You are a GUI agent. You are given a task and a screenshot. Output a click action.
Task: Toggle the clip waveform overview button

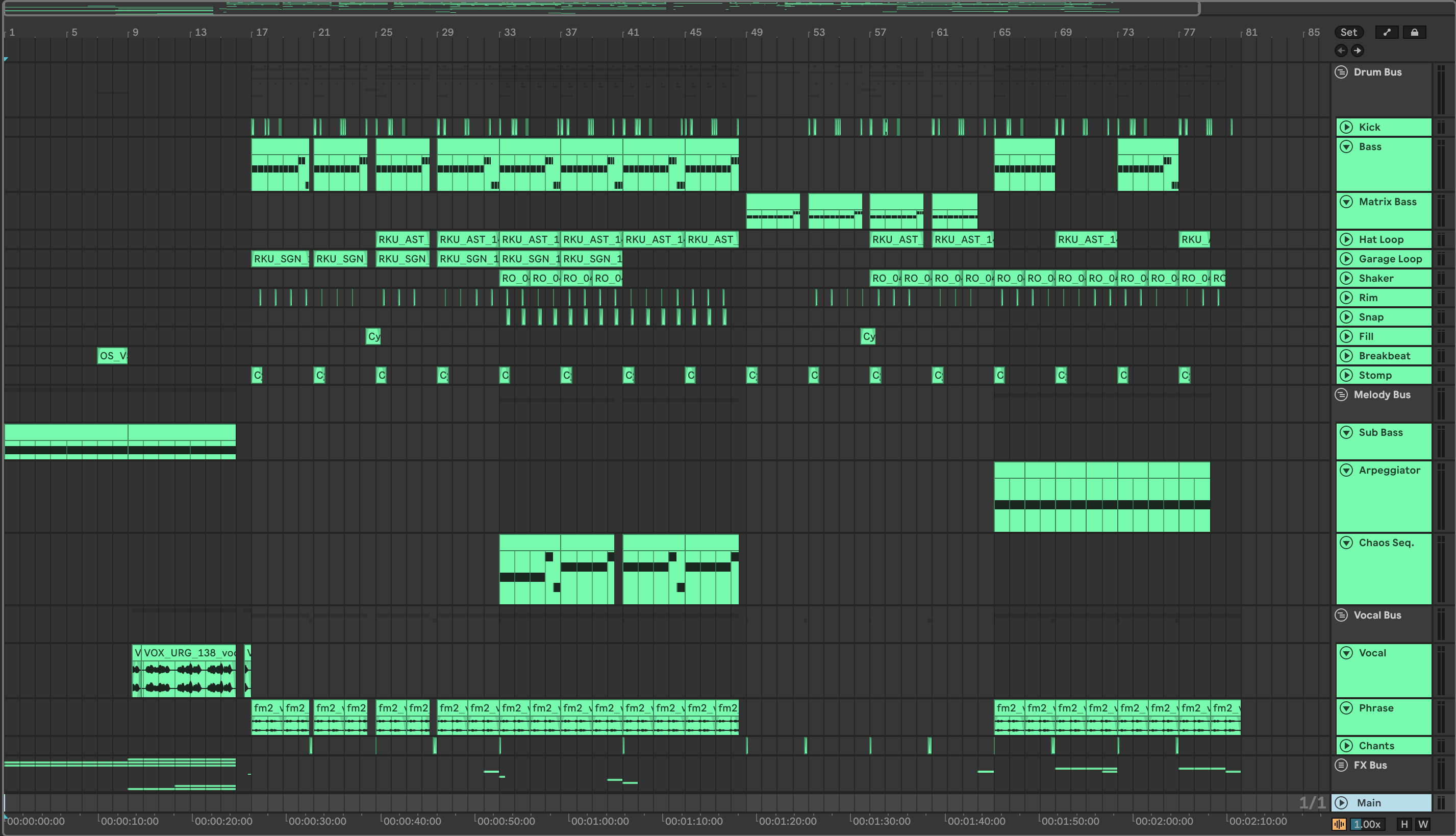(1338, 824)
